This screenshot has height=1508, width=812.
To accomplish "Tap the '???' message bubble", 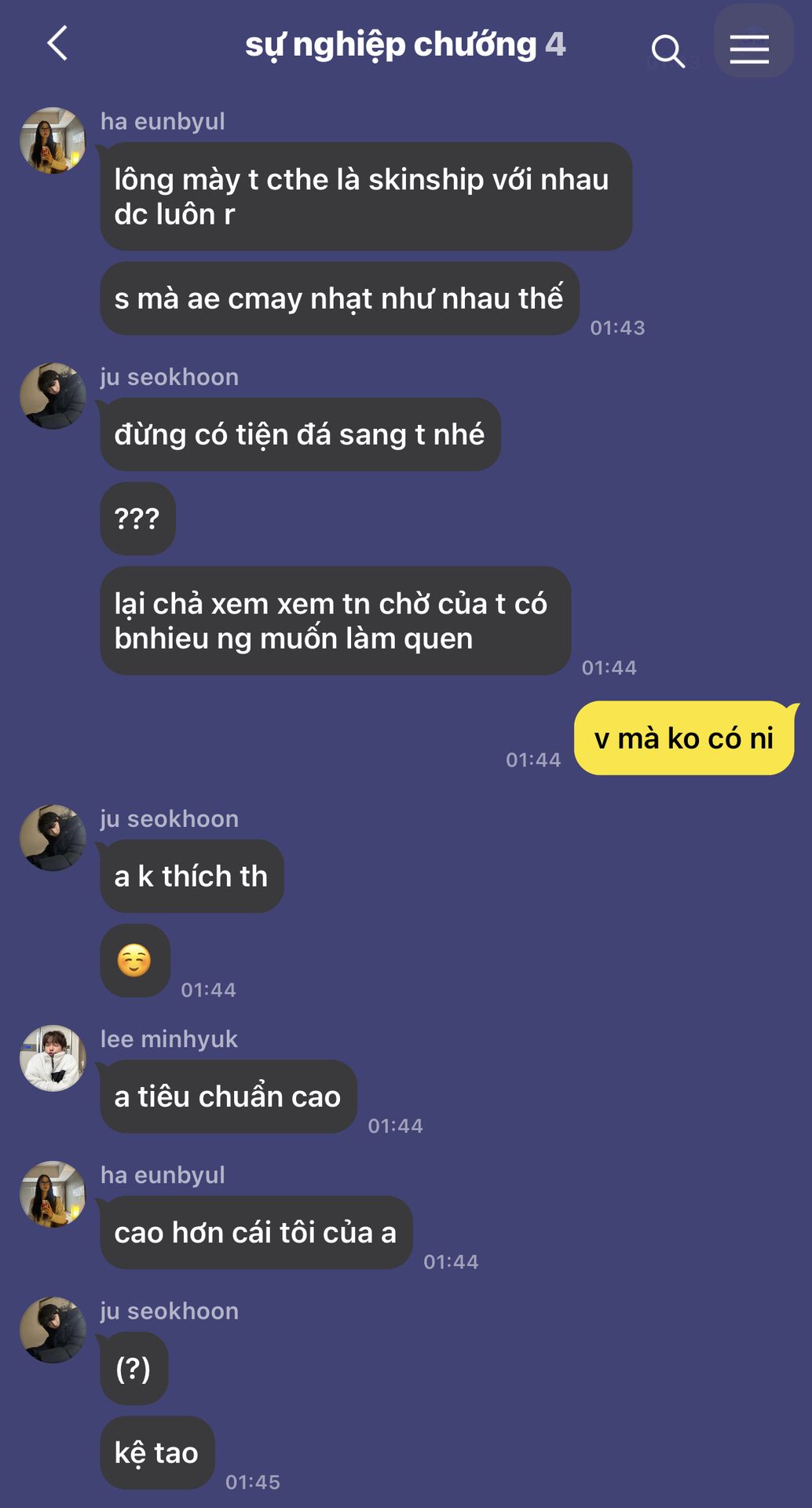I will point(137,518).
